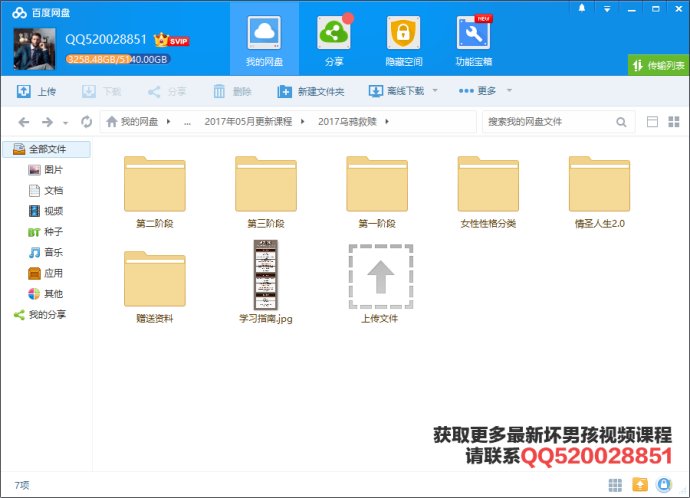Viewport: 690px width, 498px height.
Task: Toggle the preview pane layout view
Action: pos(653,122)
